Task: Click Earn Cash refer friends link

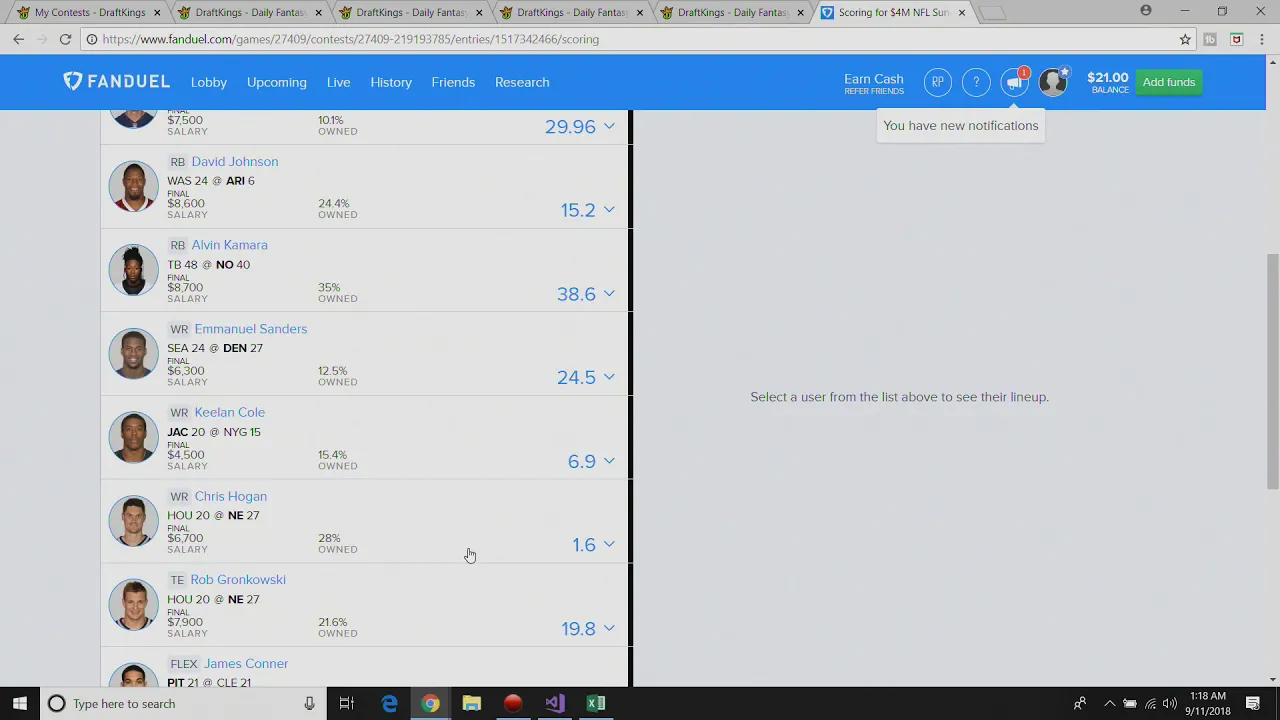Action: (x=873, y=84)
